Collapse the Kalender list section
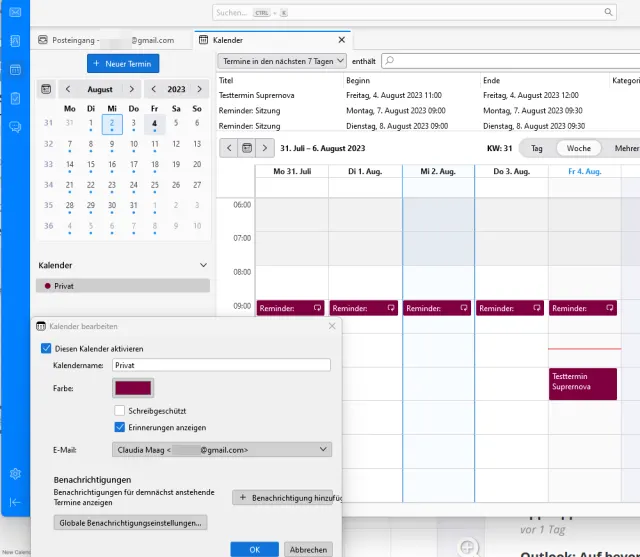Viewport: 640px width, 557px height. (203, 265)
